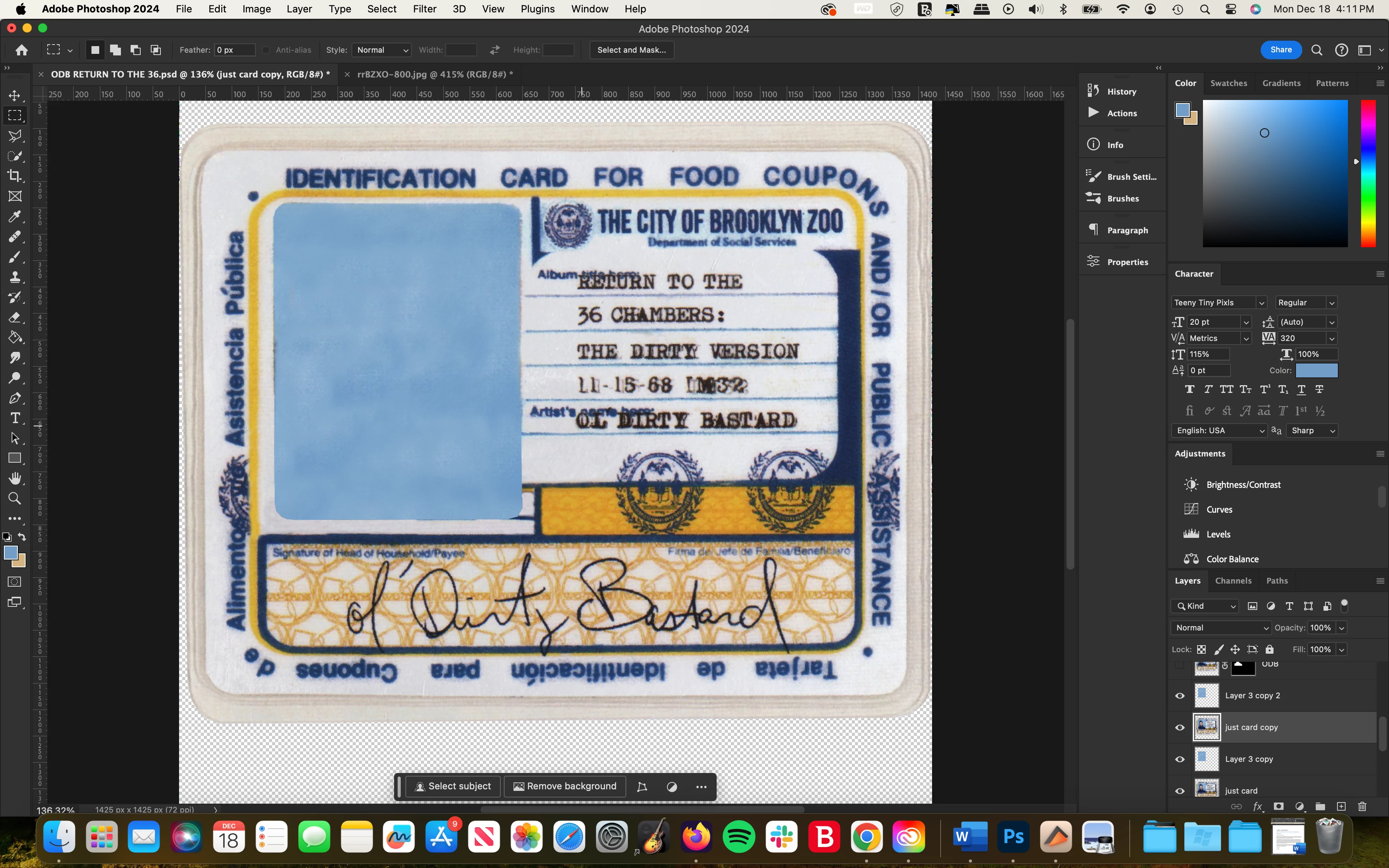Open the Filter menu
Viewport: 1389px width, 868px height.
coord(424,9)
